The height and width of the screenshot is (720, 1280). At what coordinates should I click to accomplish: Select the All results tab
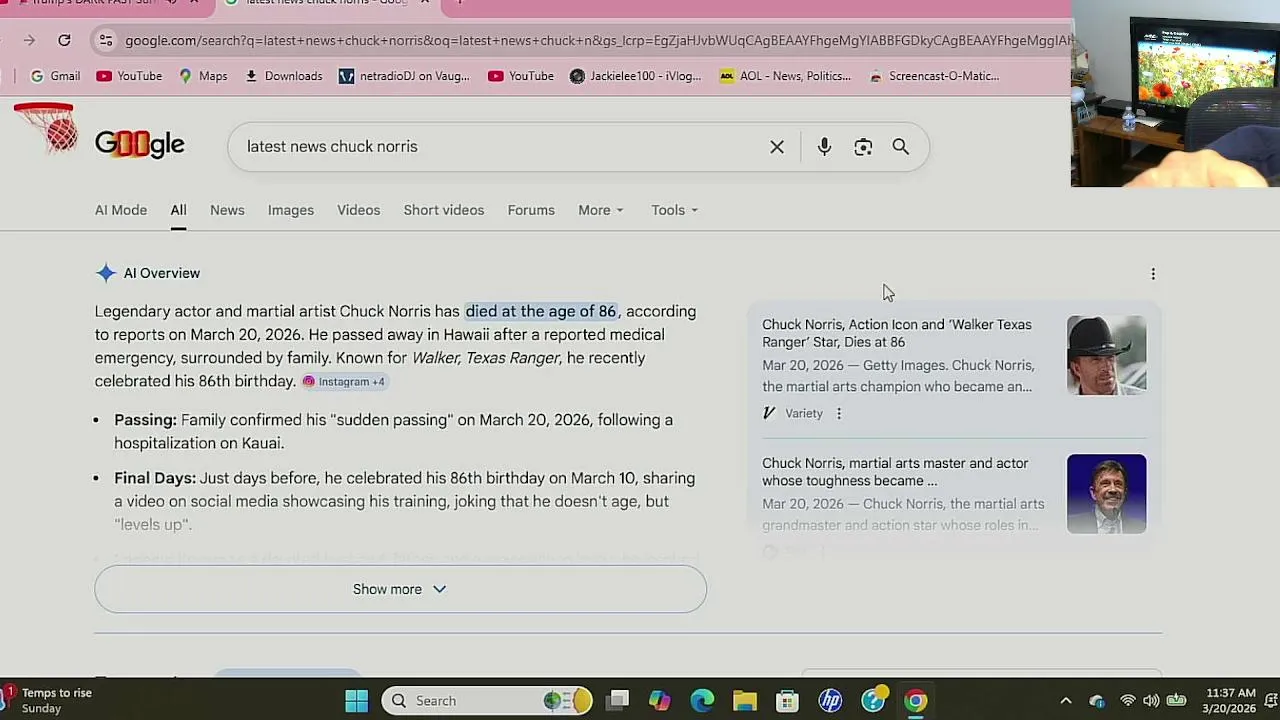click(x=178, y=210)
